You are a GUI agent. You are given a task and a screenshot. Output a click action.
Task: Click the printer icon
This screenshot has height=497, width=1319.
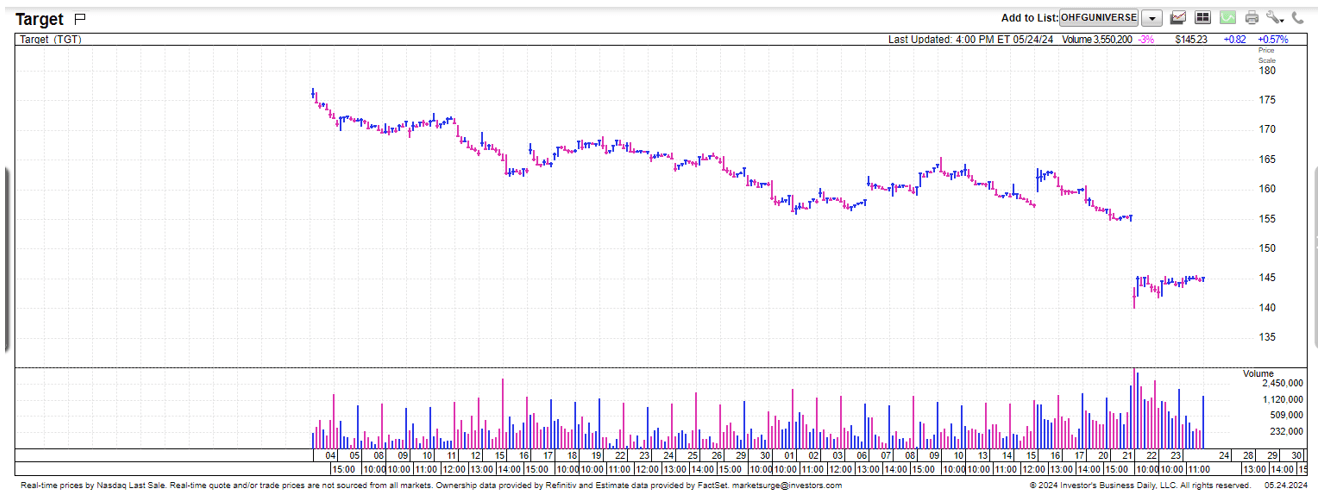pyautogui.click(x=1251, y=18)
